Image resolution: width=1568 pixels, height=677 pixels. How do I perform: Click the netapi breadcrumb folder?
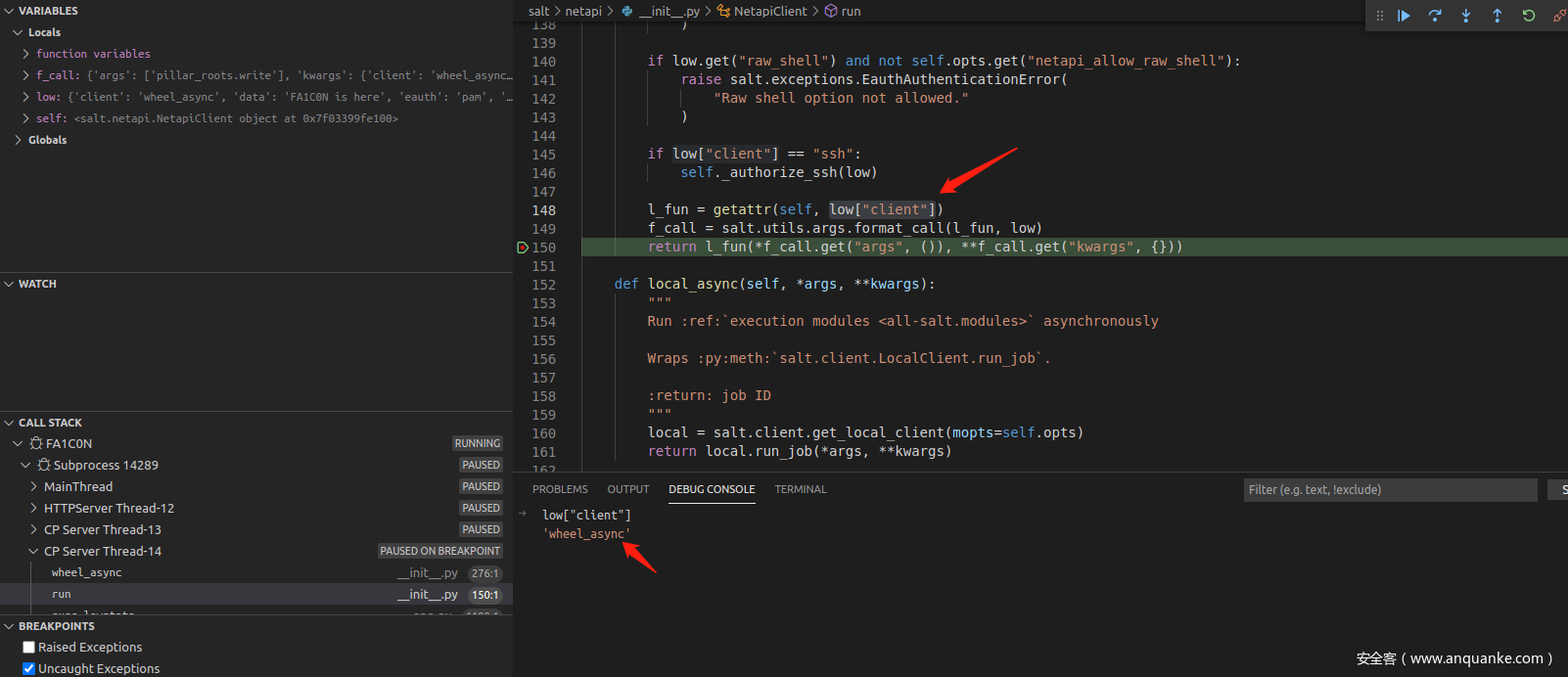[x=583, y=11]
